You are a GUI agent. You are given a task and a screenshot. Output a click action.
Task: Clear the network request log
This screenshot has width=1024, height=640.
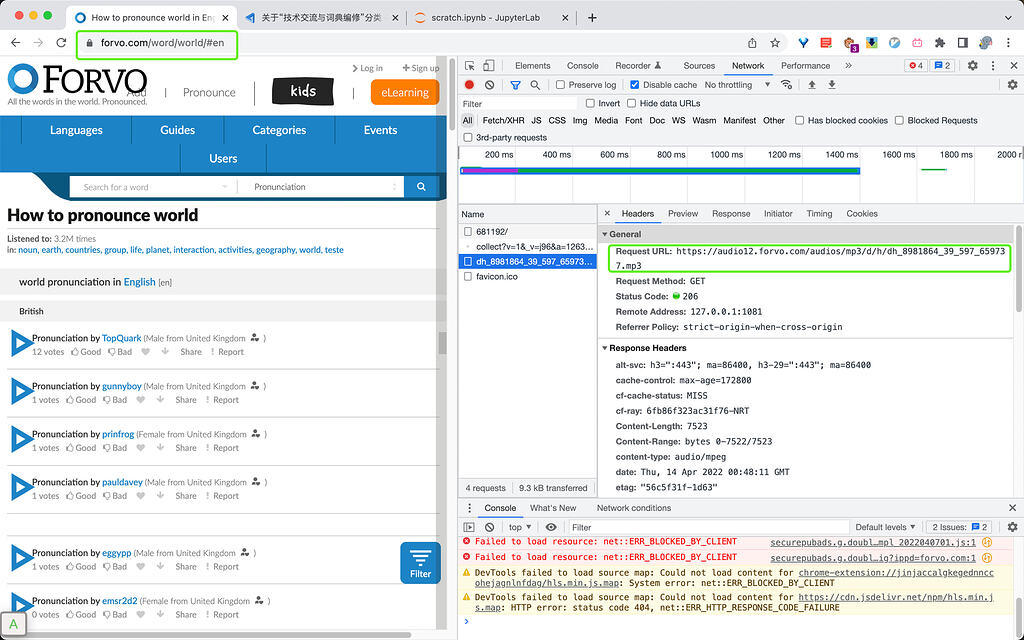pyautogui.click(x=489, y=84)
